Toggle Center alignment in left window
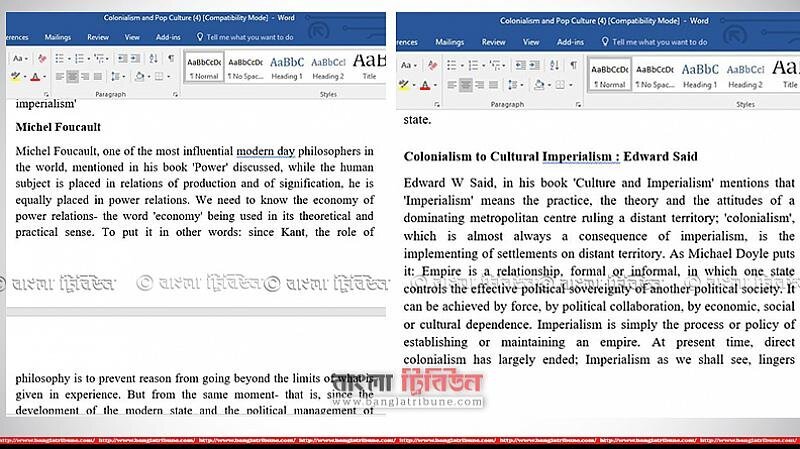The image size is (800, 449). pyautogui.click(x=72, y=76)
